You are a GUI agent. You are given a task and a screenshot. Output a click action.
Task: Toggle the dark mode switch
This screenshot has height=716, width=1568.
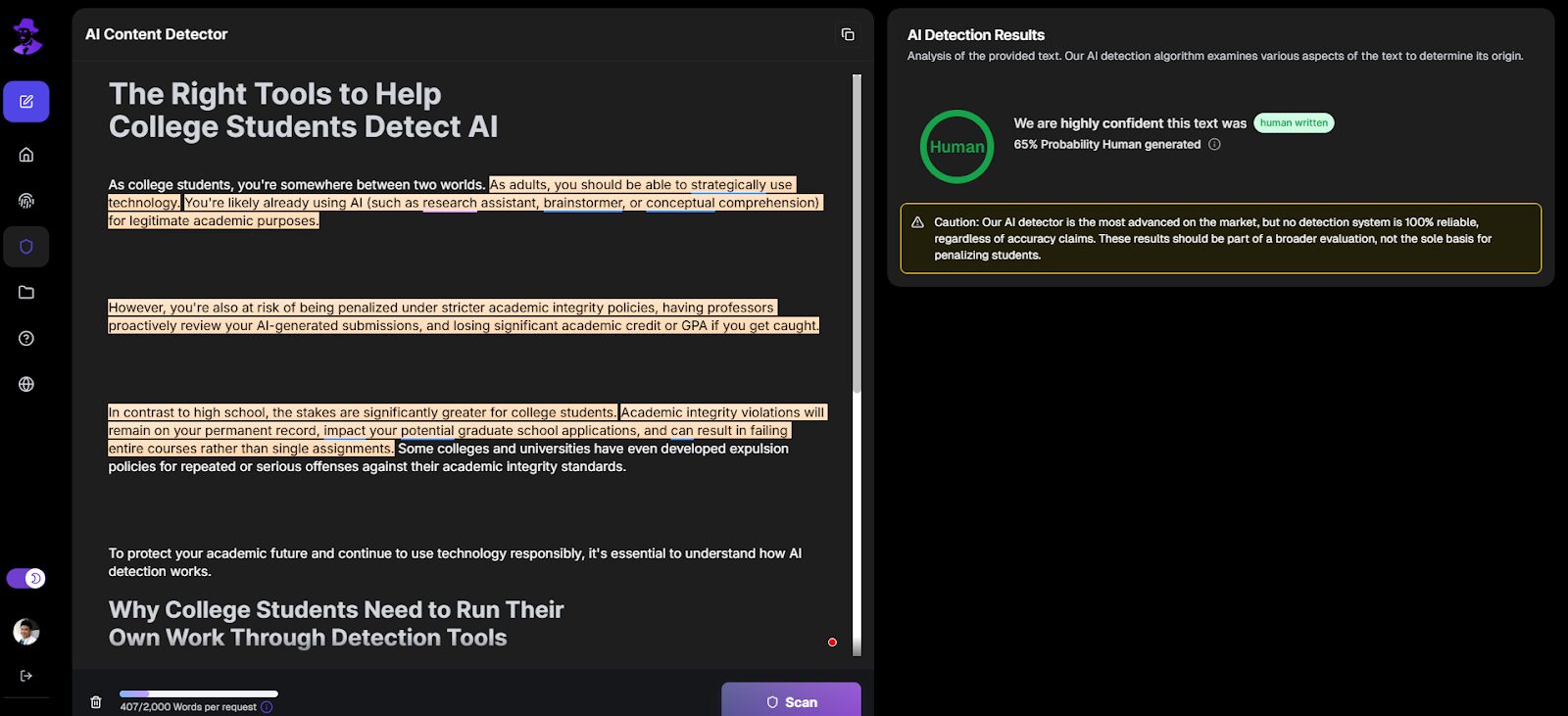coord(26,579)
